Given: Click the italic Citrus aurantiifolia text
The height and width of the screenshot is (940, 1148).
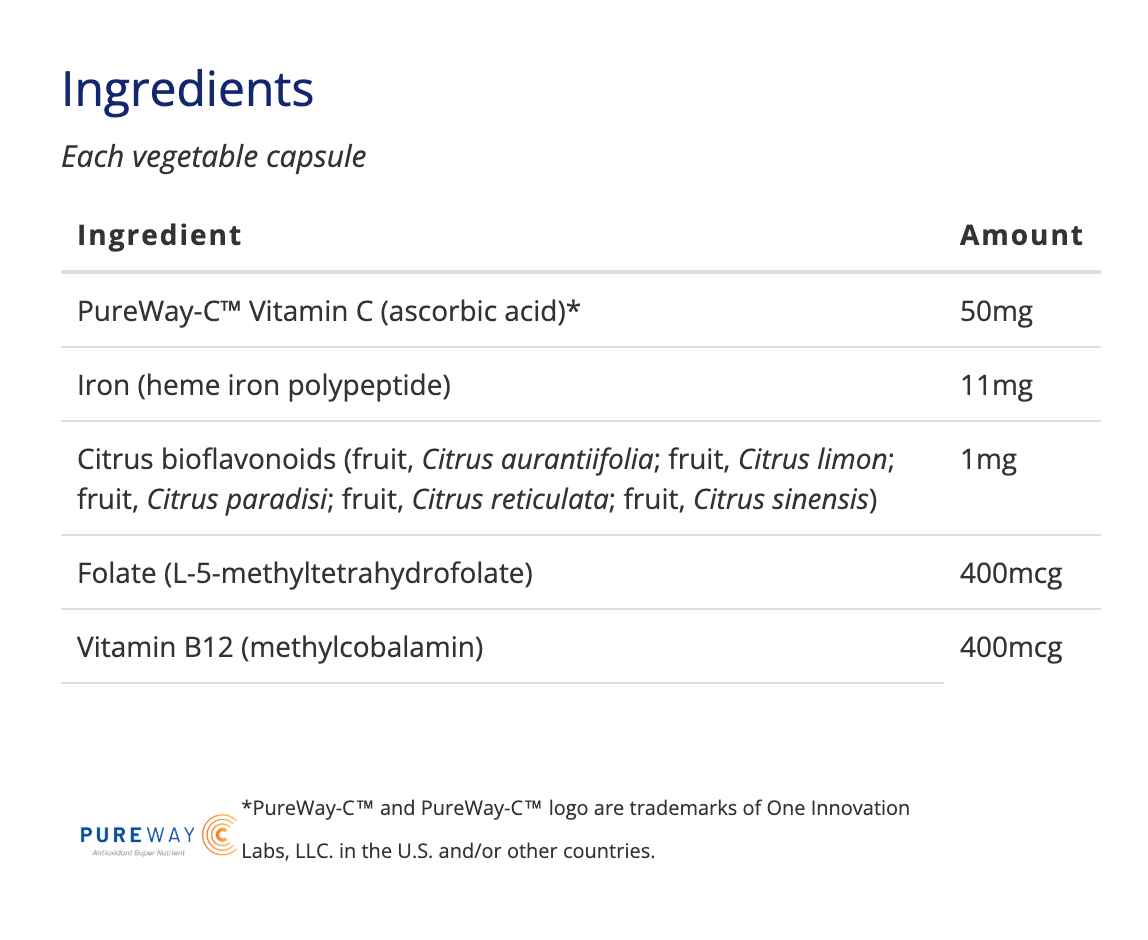Looking at the screenshot, I should 537,459.
